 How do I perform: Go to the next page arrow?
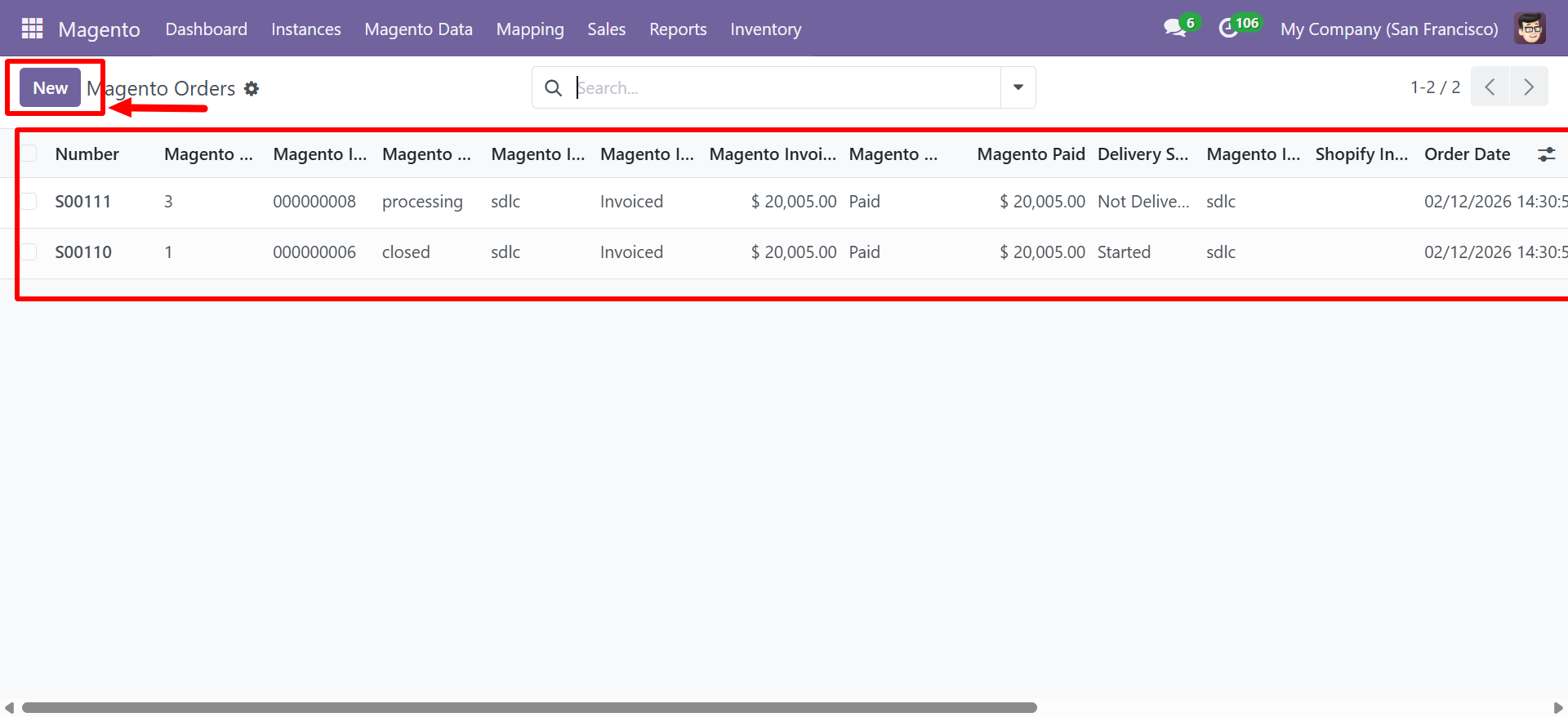1529,87
